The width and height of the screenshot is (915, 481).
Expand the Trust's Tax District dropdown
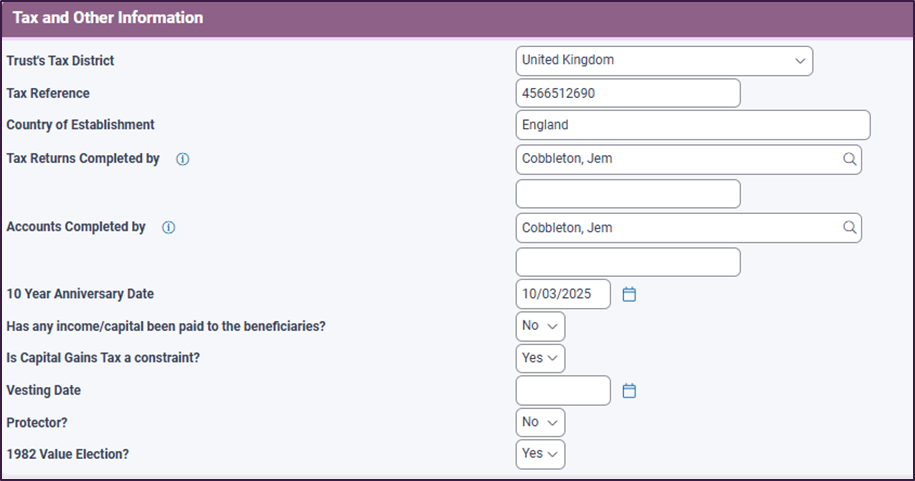click(x=664, y=60)
